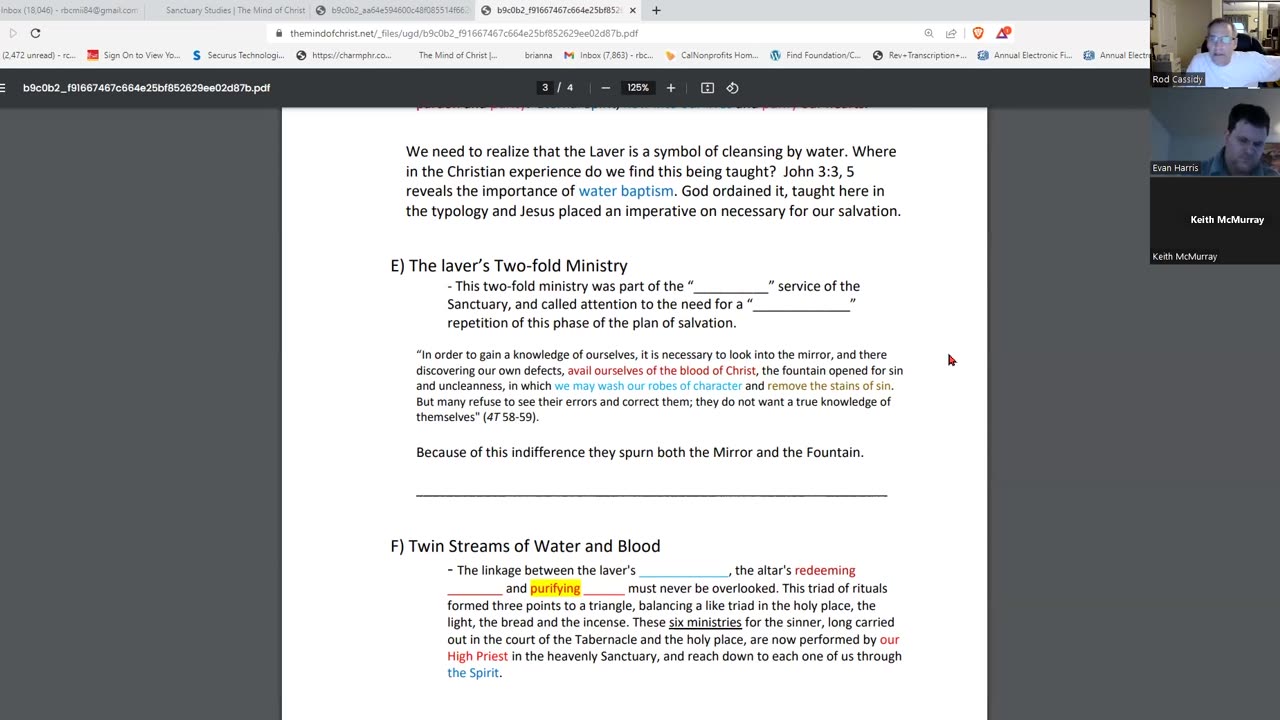Image resolution: width=1280 pixels, height=720 pixels.
Task: Open the brianna bookmark
Action: coord(538,55)
